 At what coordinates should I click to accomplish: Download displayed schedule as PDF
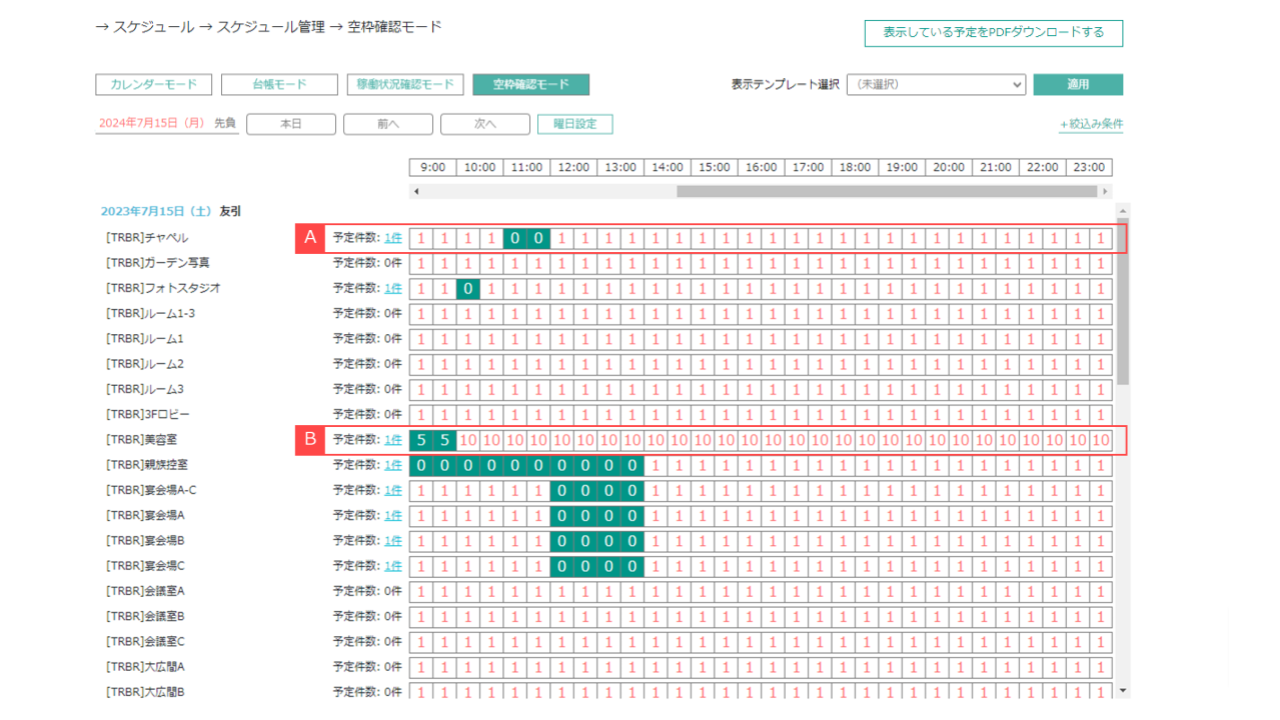coord(993,33)
